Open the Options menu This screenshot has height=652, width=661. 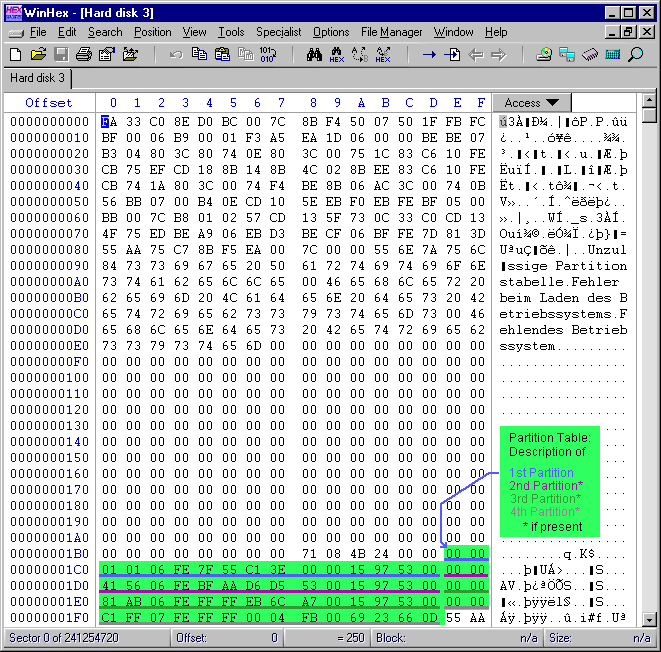point(331,32)
